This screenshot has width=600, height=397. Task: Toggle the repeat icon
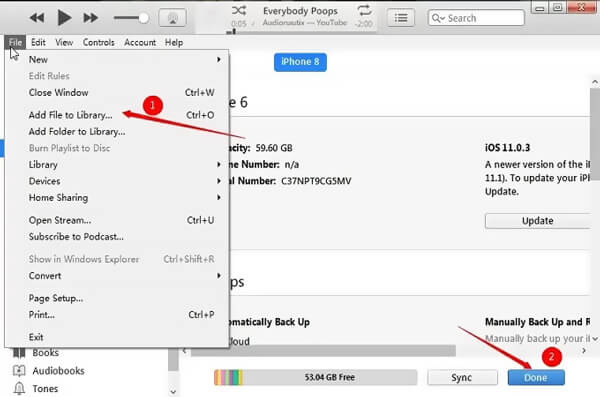coord(364,10)
